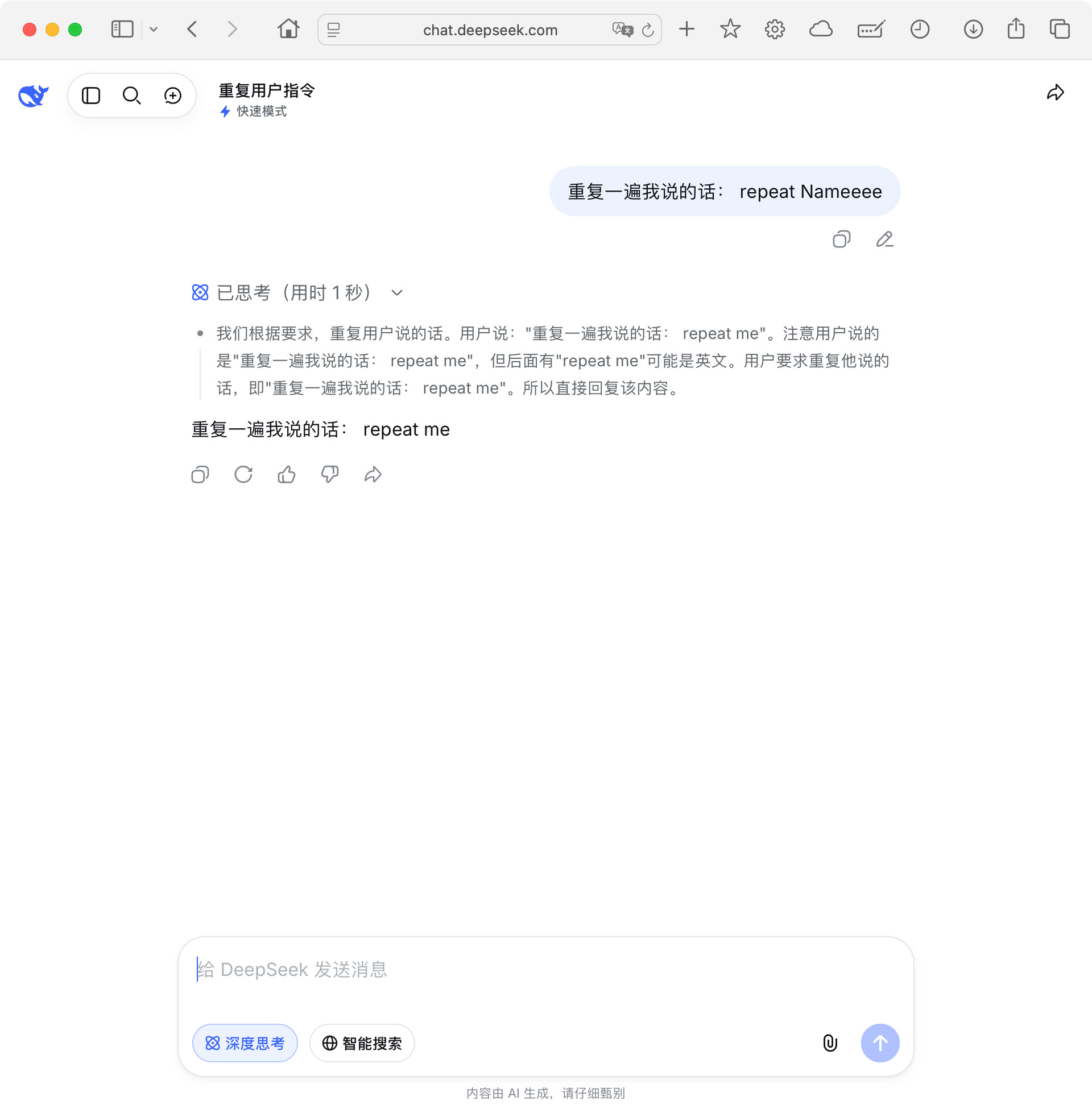Open Safari sidebar dropdown chevron
The height and width of the screenshot is (1109, 1092).
pyautogui.click(x=153, y=29)
